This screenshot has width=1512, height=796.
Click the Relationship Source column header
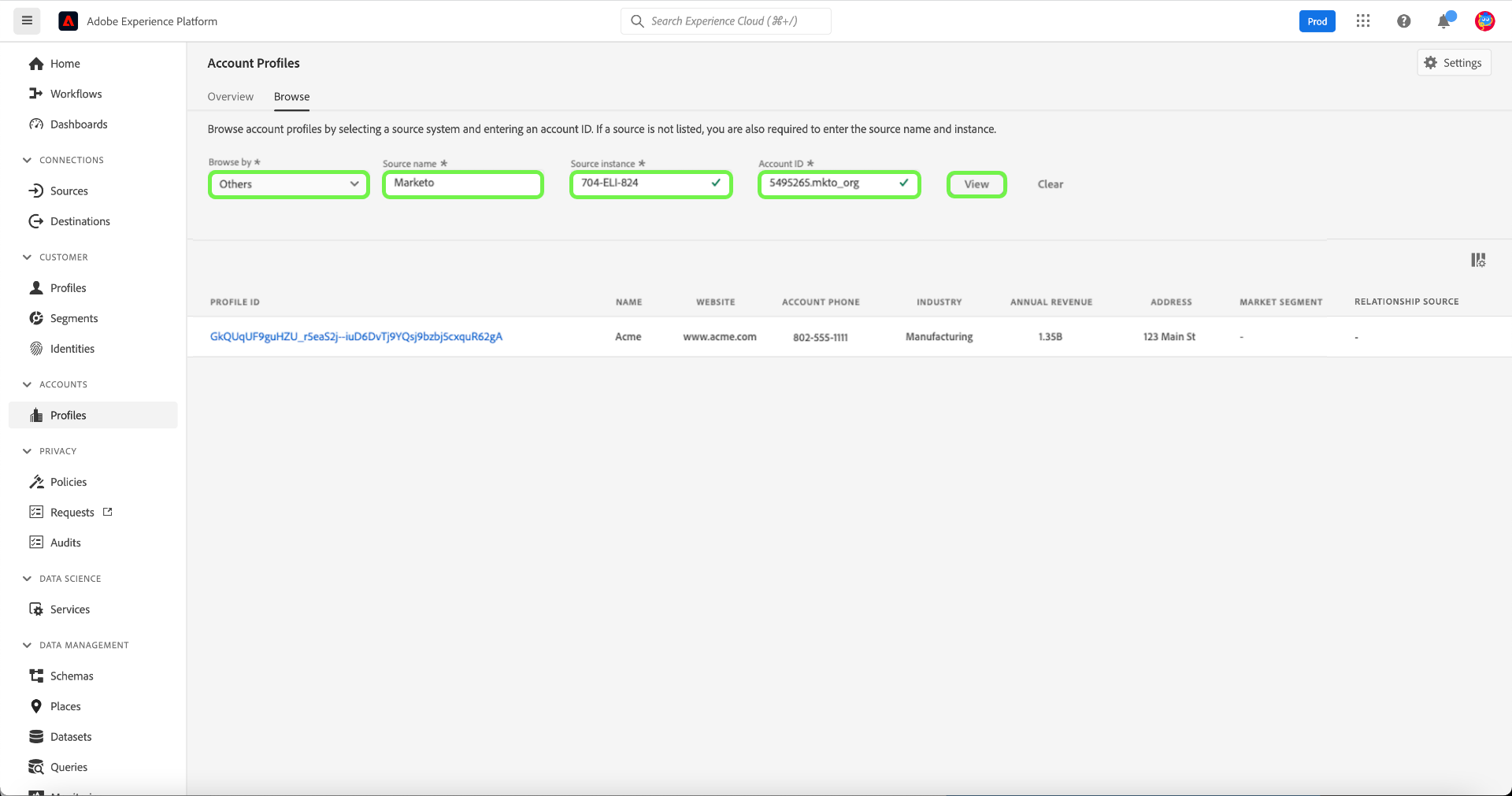point(1406,302)
